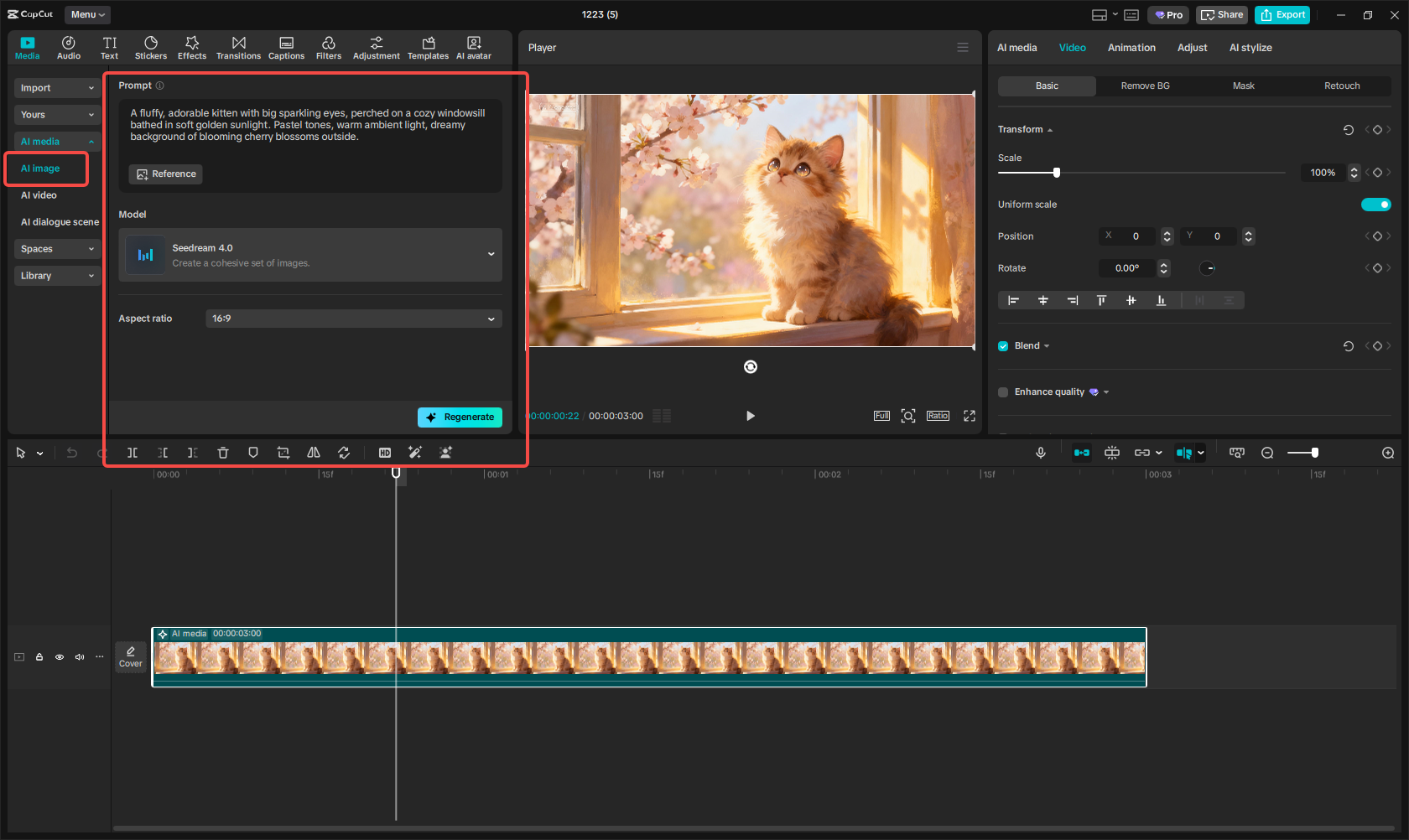Click the Scale slider handle
Image resolution: width=1409 pixels, height=840 pixels.
[1057, 173]
